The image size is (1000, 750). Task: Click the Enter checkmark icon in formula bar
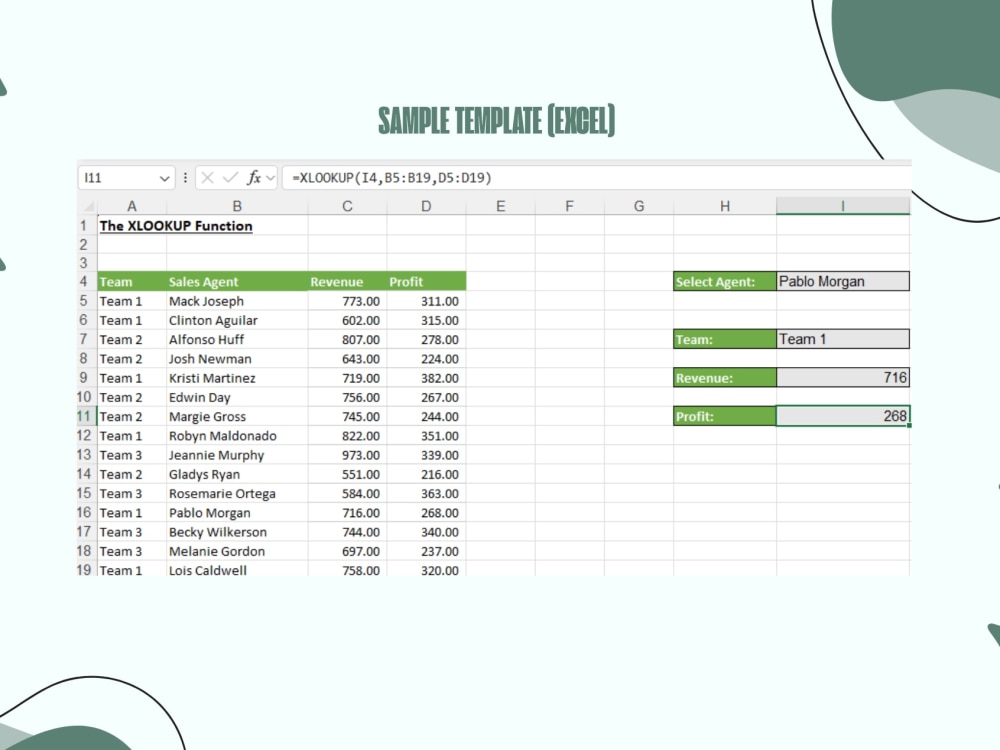(x=230, y=178)
